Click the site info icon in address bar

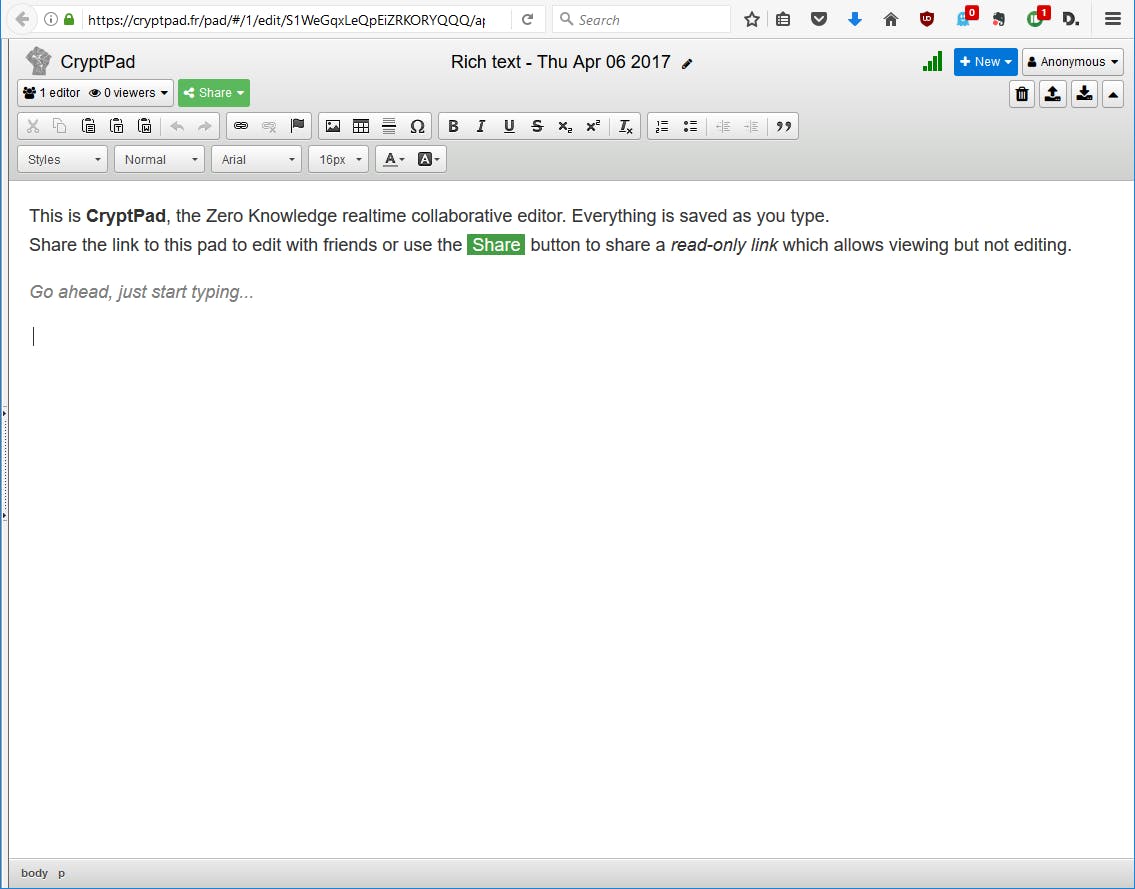tap(51, 20)
